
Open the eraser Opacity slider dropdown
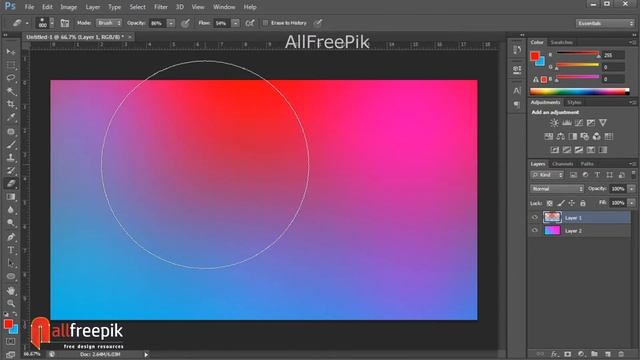171,23
